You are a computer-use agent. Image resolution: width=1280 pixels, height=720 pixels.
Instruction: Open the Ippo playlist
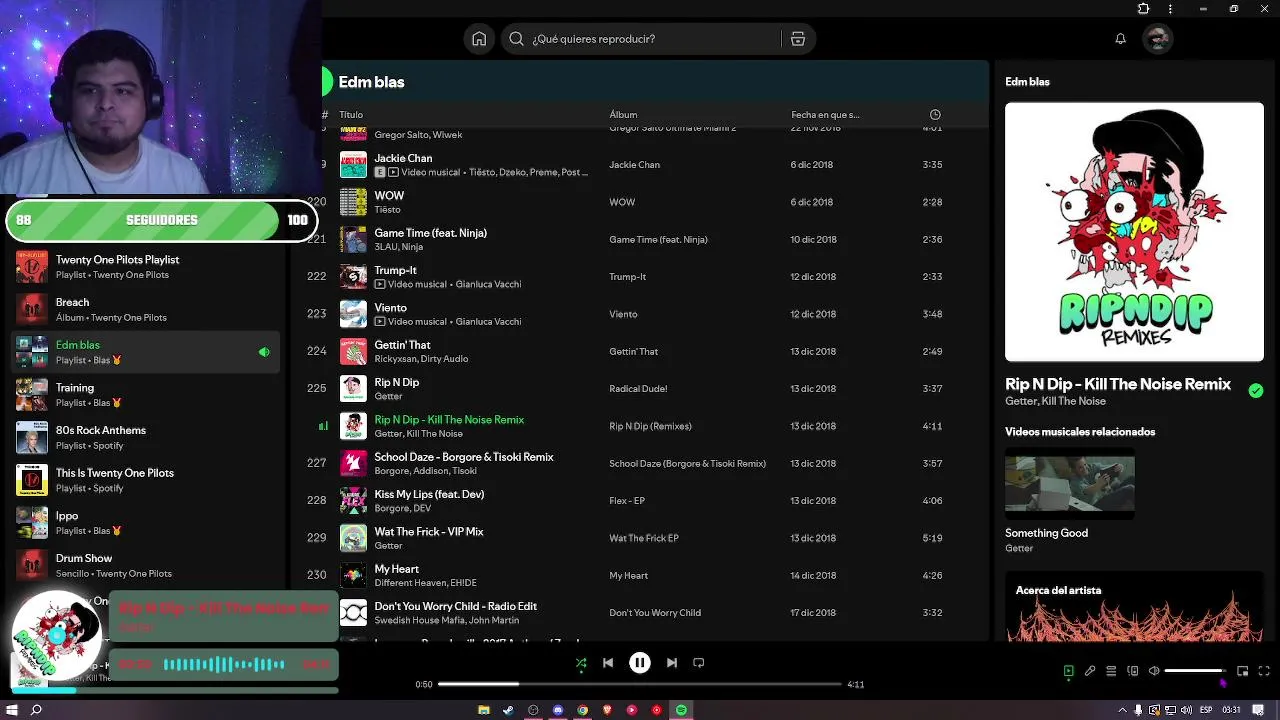pos(145,523)
